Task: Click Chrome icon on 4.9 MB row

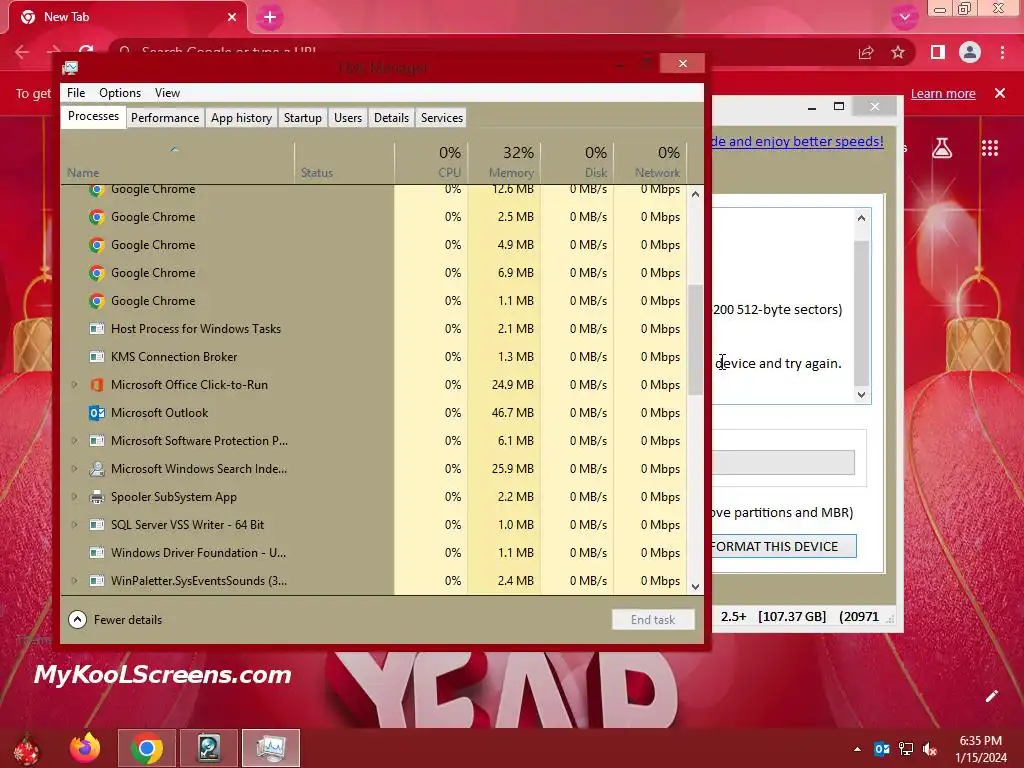Action: 97,245
